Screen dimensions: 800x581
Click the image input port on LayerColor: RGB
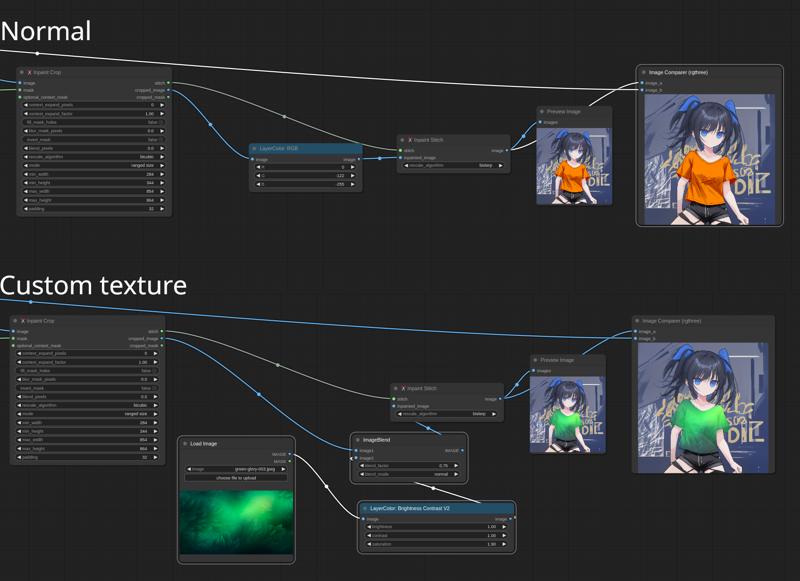tap(253, 159)
